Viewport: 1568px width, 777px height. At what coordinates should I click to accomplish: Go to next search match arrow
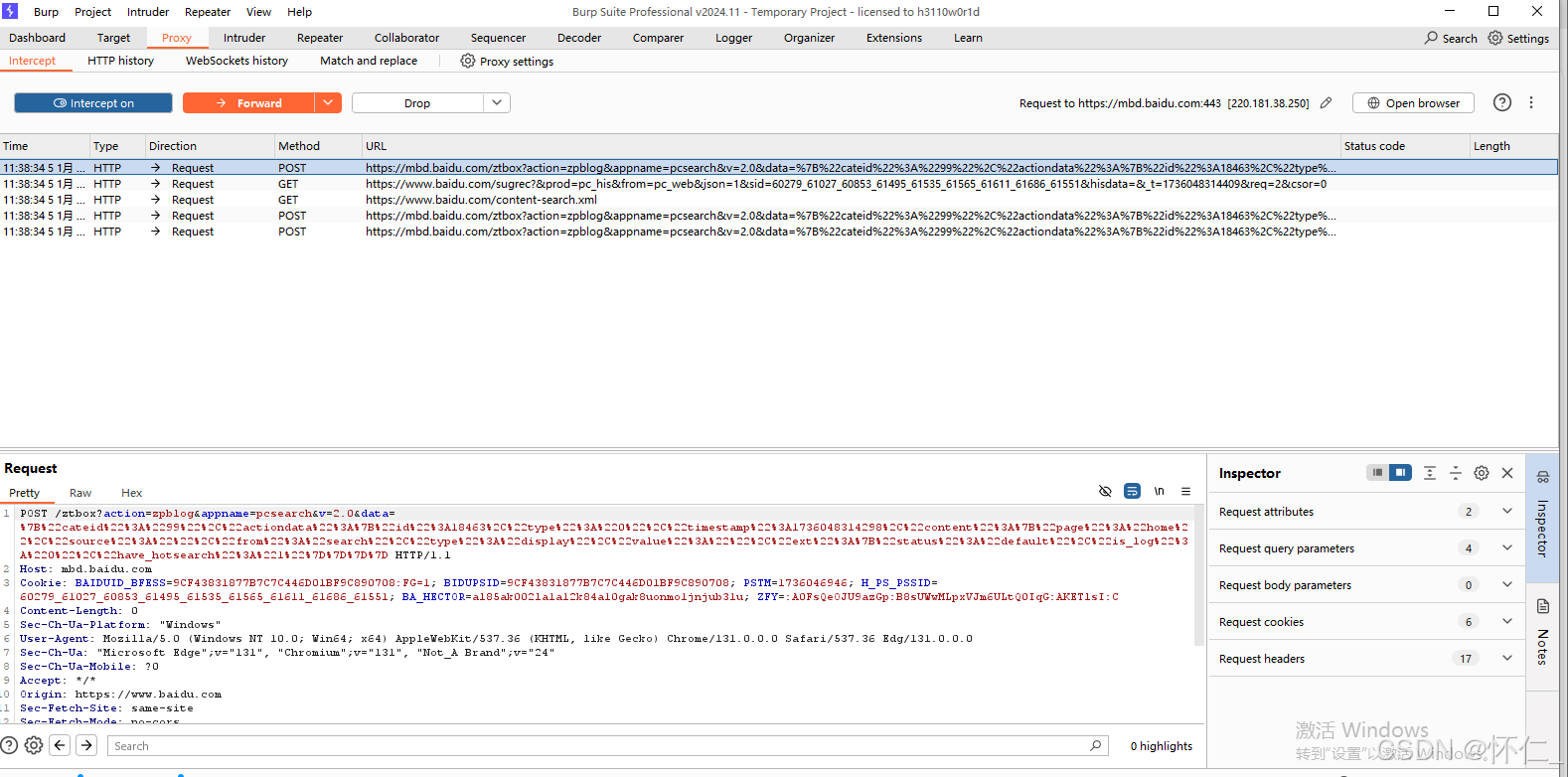pos(86,745)
